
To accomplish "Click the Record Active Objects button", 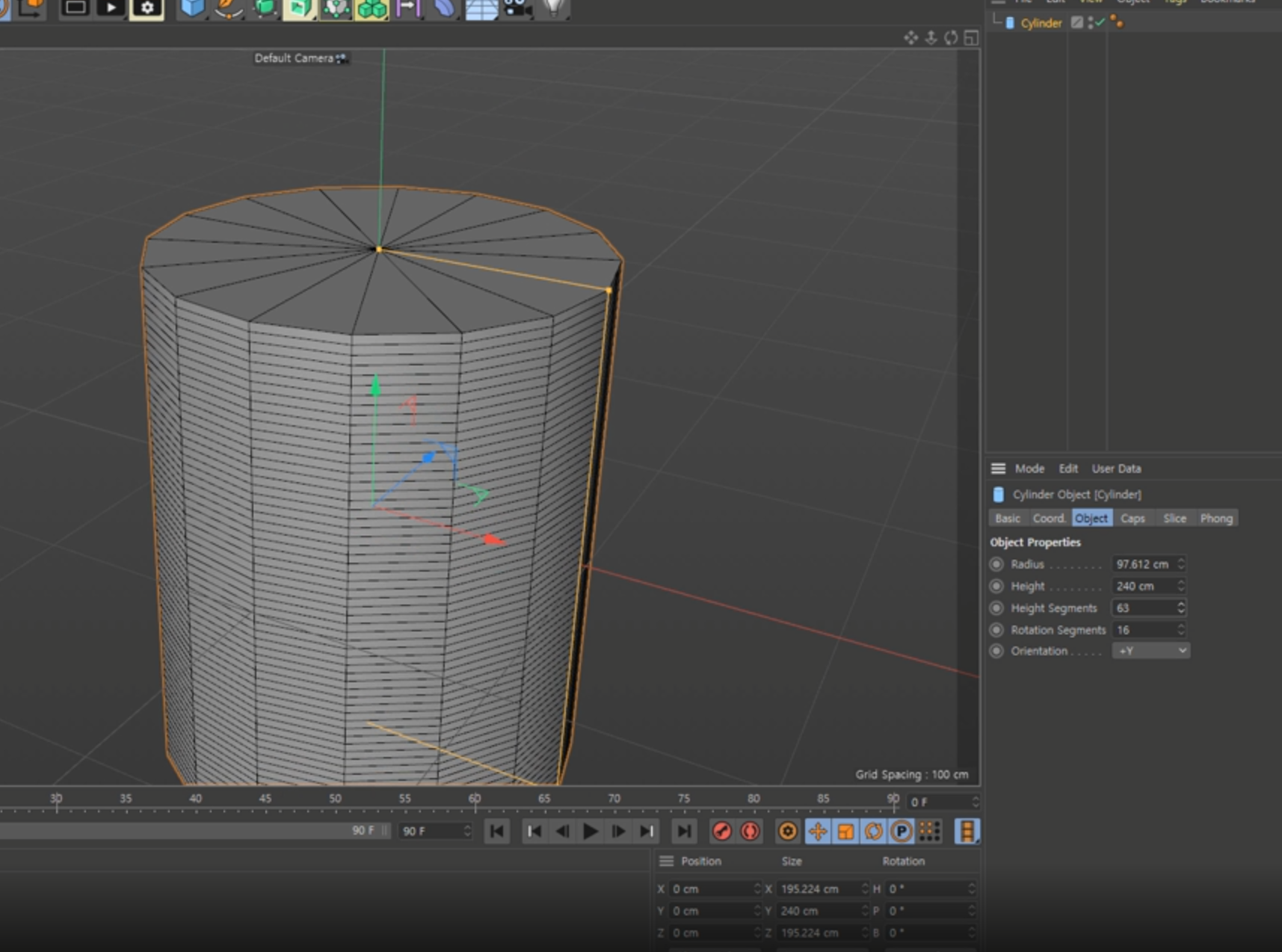I will pos(721,831).
